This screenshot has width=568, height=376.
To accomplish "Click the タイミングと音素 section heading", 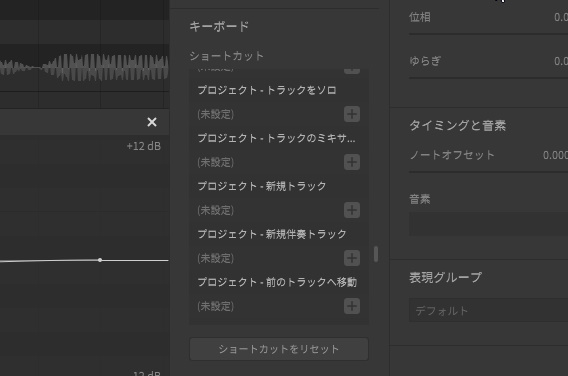I will click(458, 126).
